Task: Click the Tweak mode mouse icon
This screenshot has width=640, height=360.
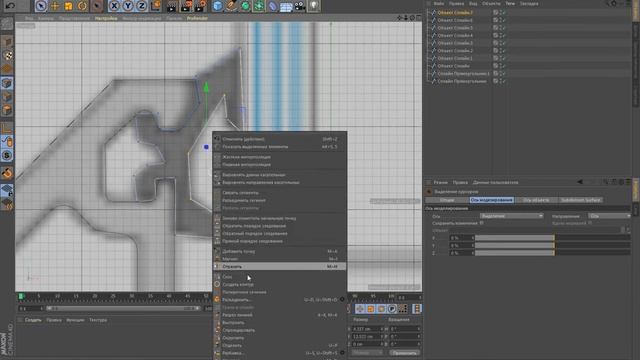Action: coord(7,142)
